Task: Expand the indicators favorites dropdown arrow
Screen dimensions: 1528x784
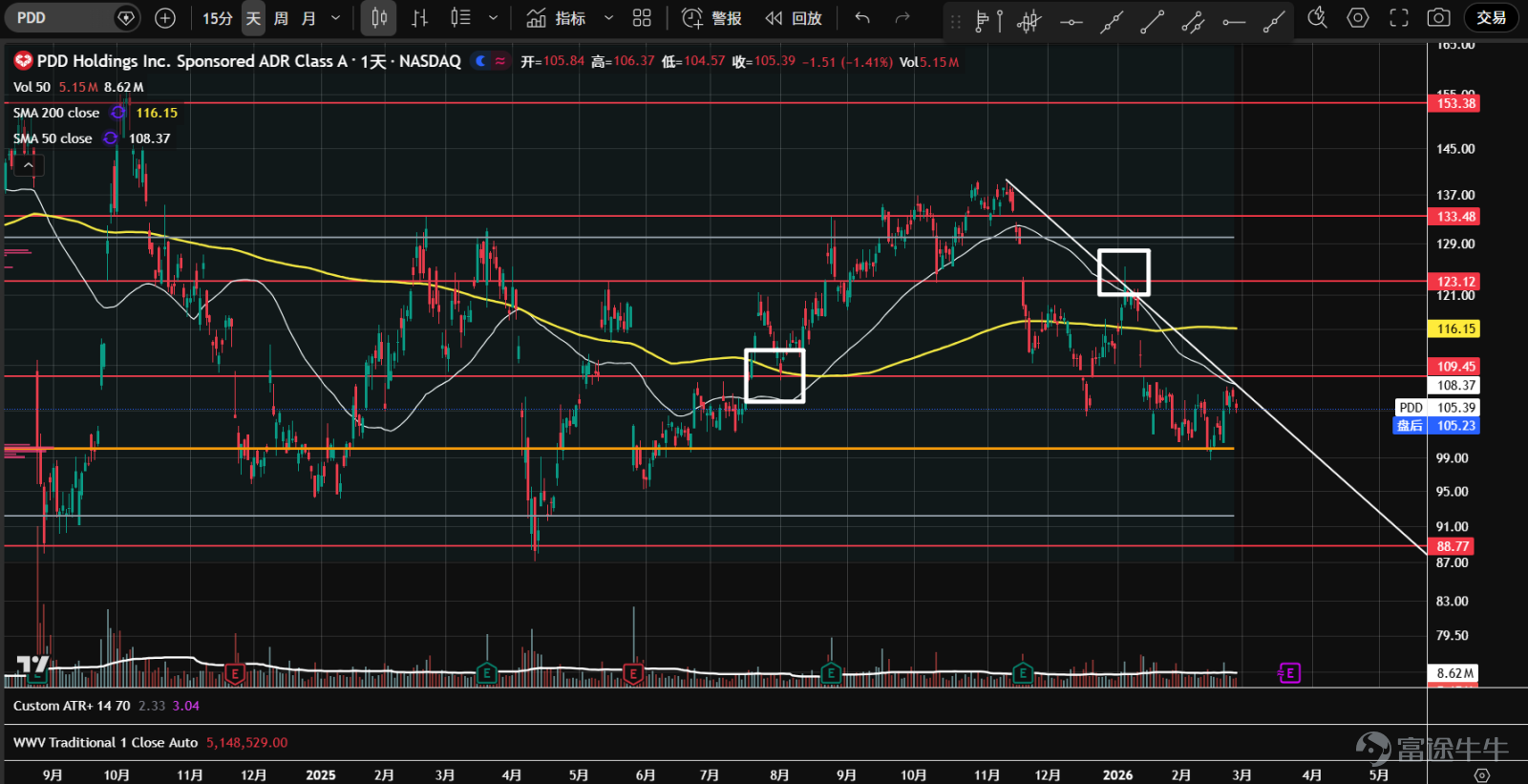Action: (608, 18)
